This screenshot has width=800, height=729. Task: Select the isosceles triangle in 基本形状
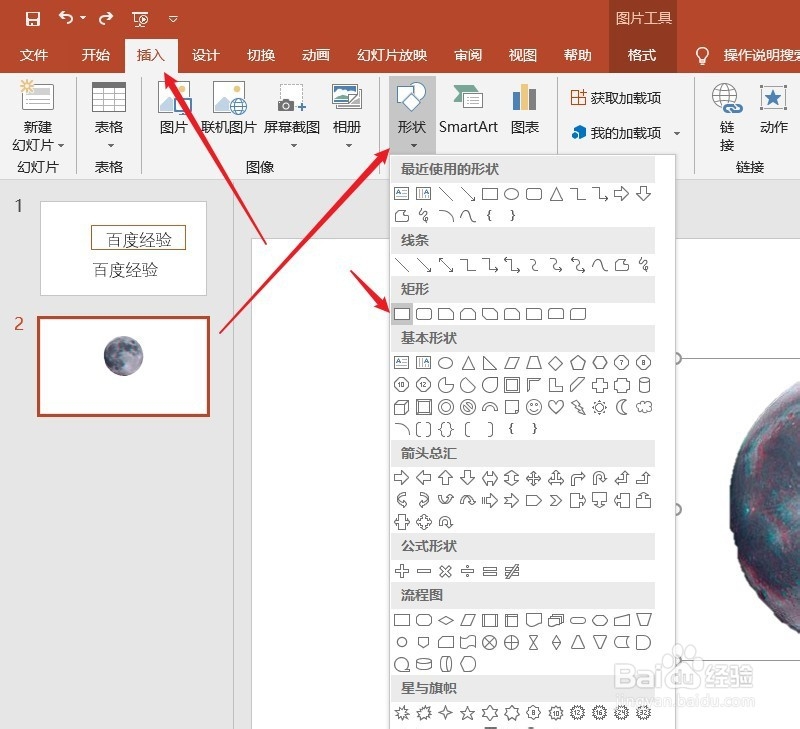tap(468, 363)
